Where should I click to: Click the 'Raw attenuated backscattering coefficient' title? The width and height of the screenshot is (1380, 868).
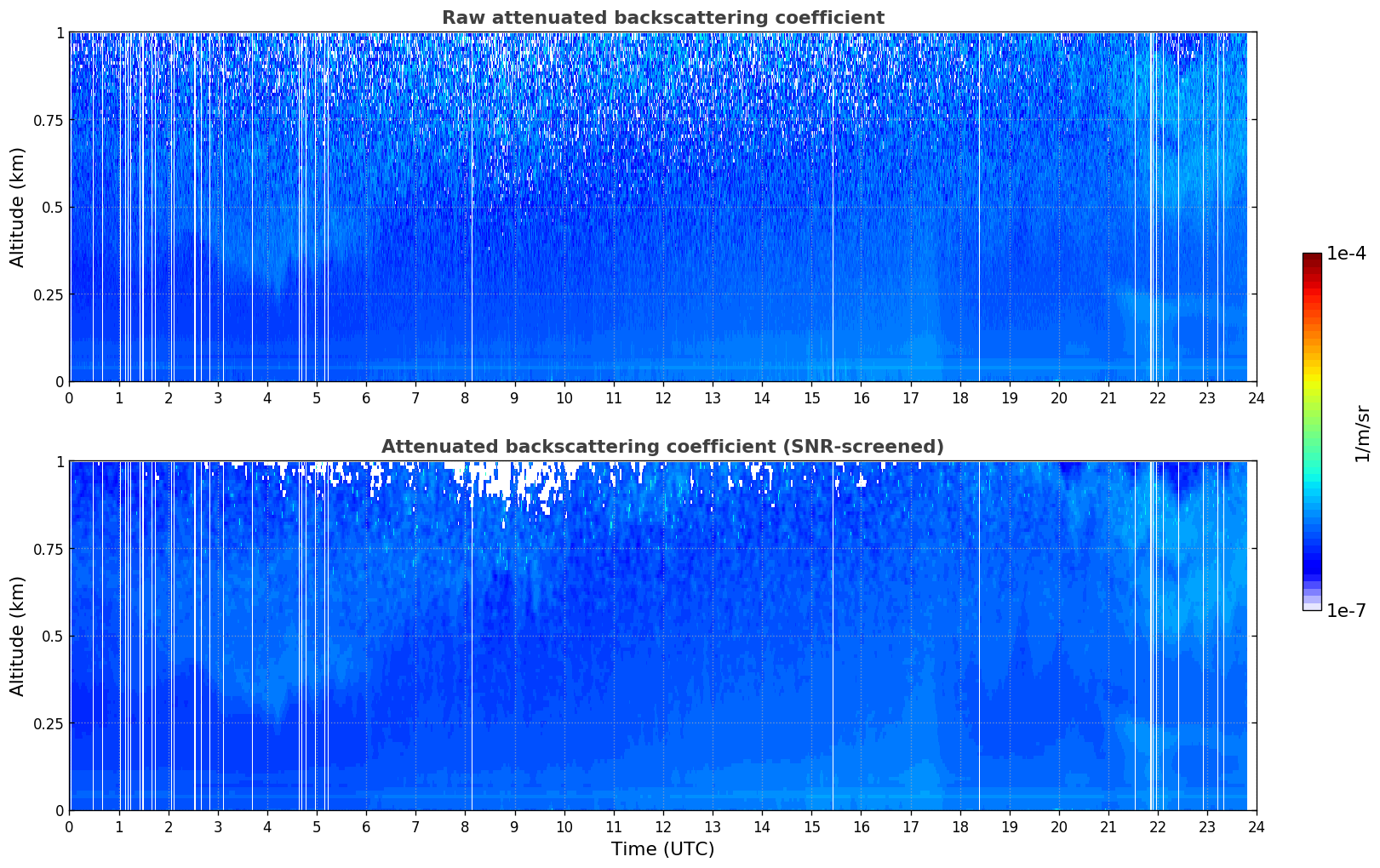pyautogui.click(x=662, y=18)
